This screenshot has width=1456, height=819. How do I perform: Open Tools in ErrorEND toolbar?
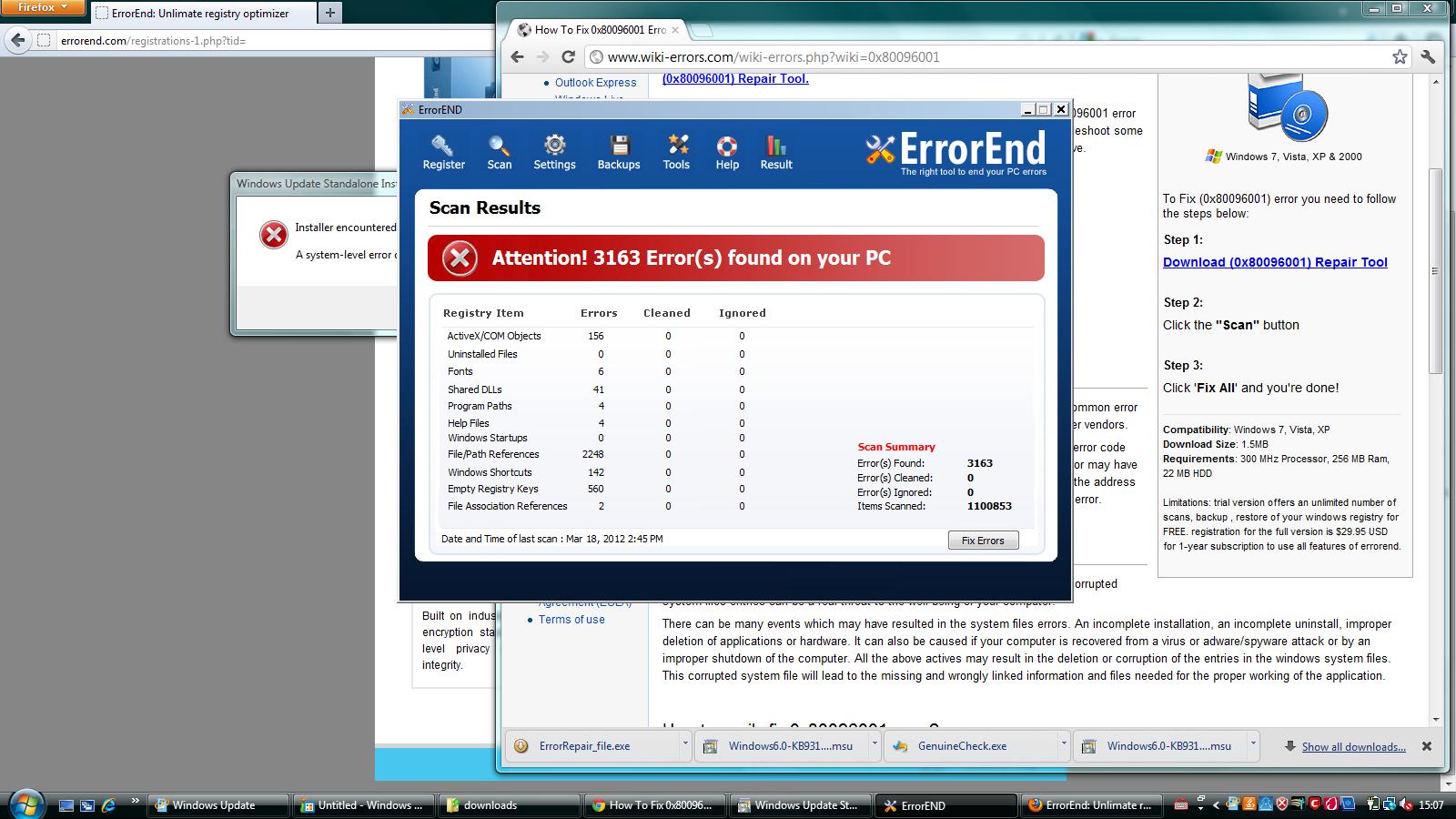pos(676,153)
